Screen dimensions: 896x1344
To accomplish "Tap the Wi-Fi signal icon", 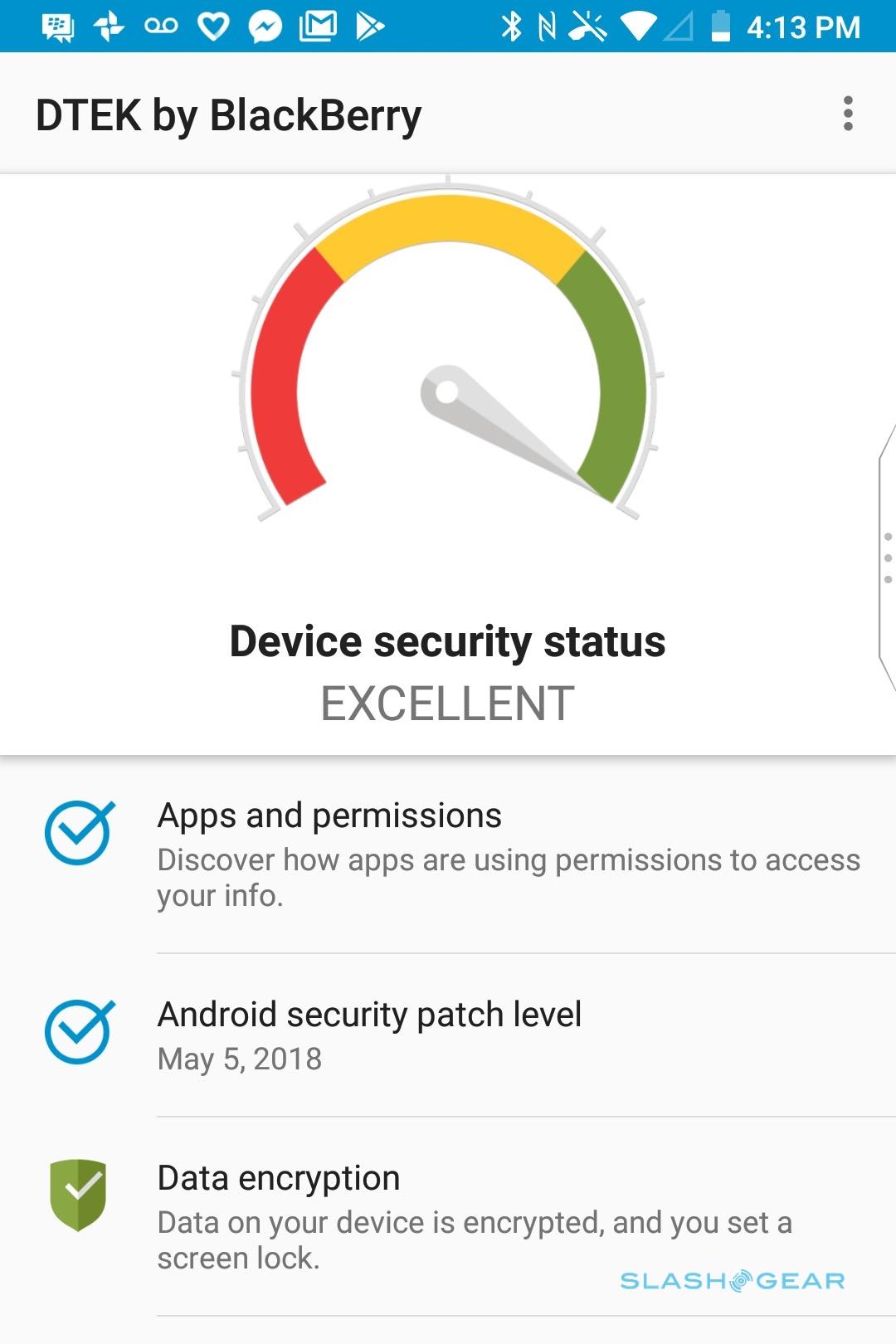I will 637,27.
